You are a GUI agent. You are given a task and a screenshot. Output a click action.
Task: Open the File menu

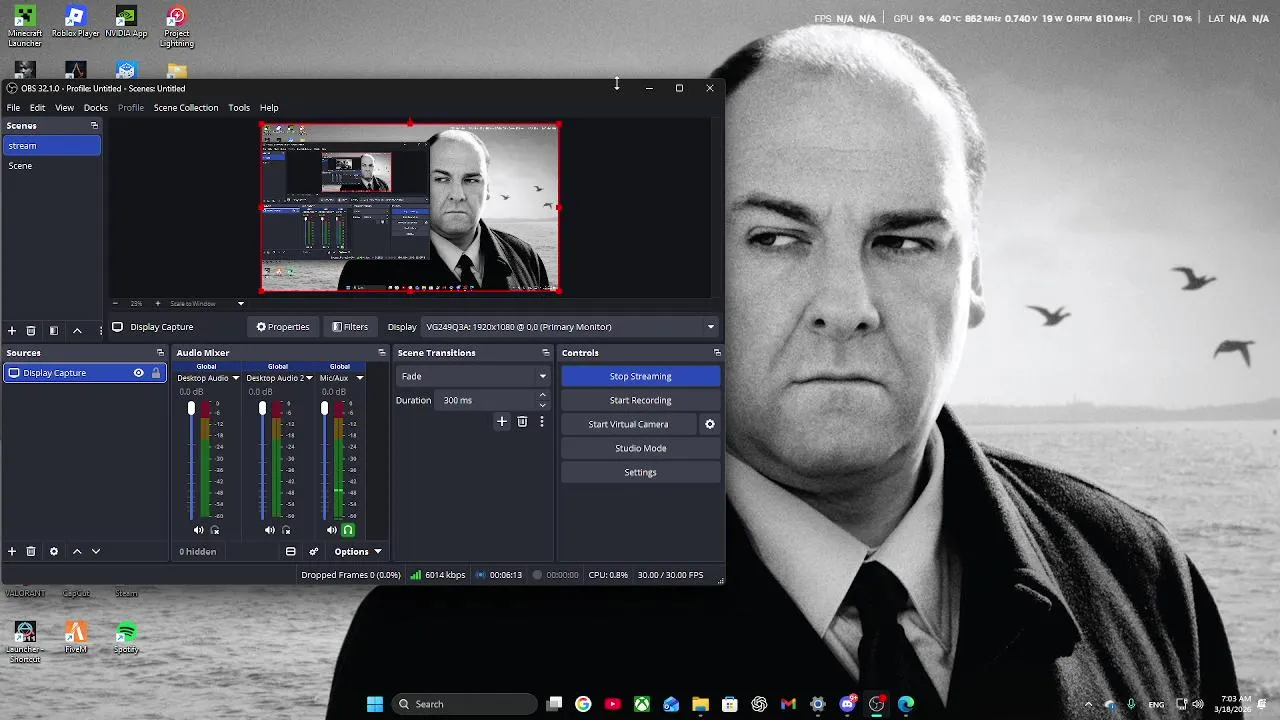click(13, 108)
